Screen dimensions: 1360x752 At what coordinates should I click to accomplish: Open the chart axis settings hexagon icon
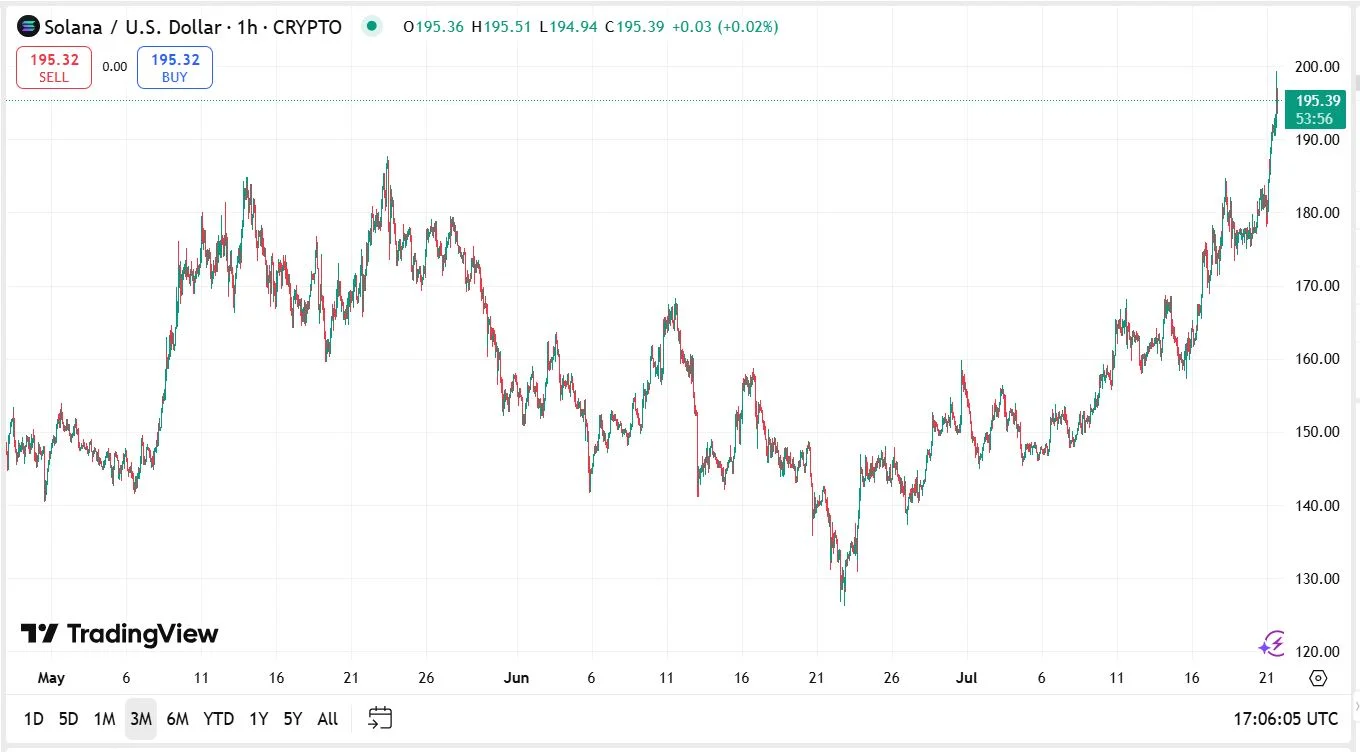click(1318, 678)
